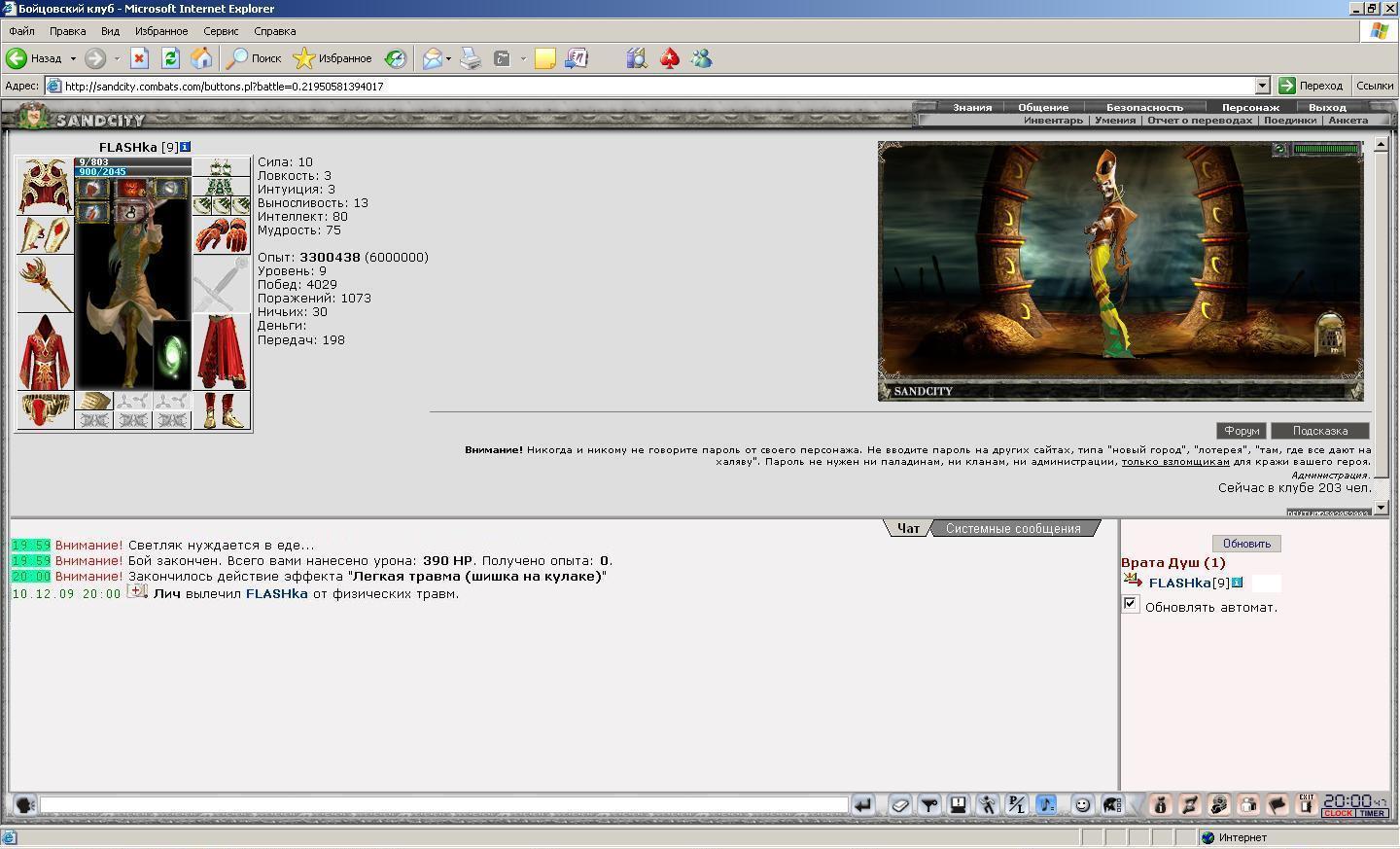Open the friends people icon in bottom bar
This screenshot has width=1400, height=849.
1247,804
